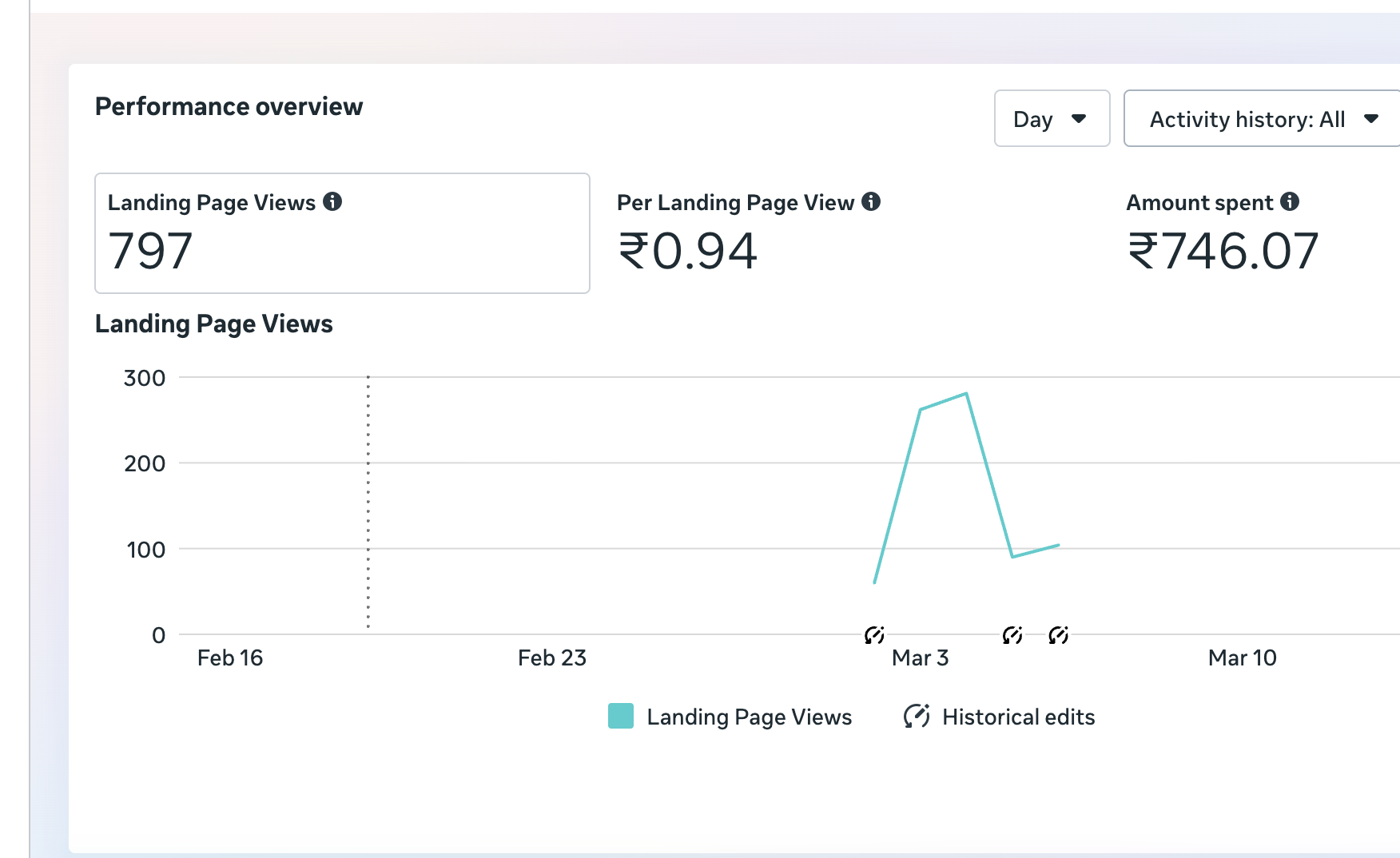The height and width of the screenshot is (858, 1400).
Task: Open the Day granularity dropdown
Action: [1052, 119]
